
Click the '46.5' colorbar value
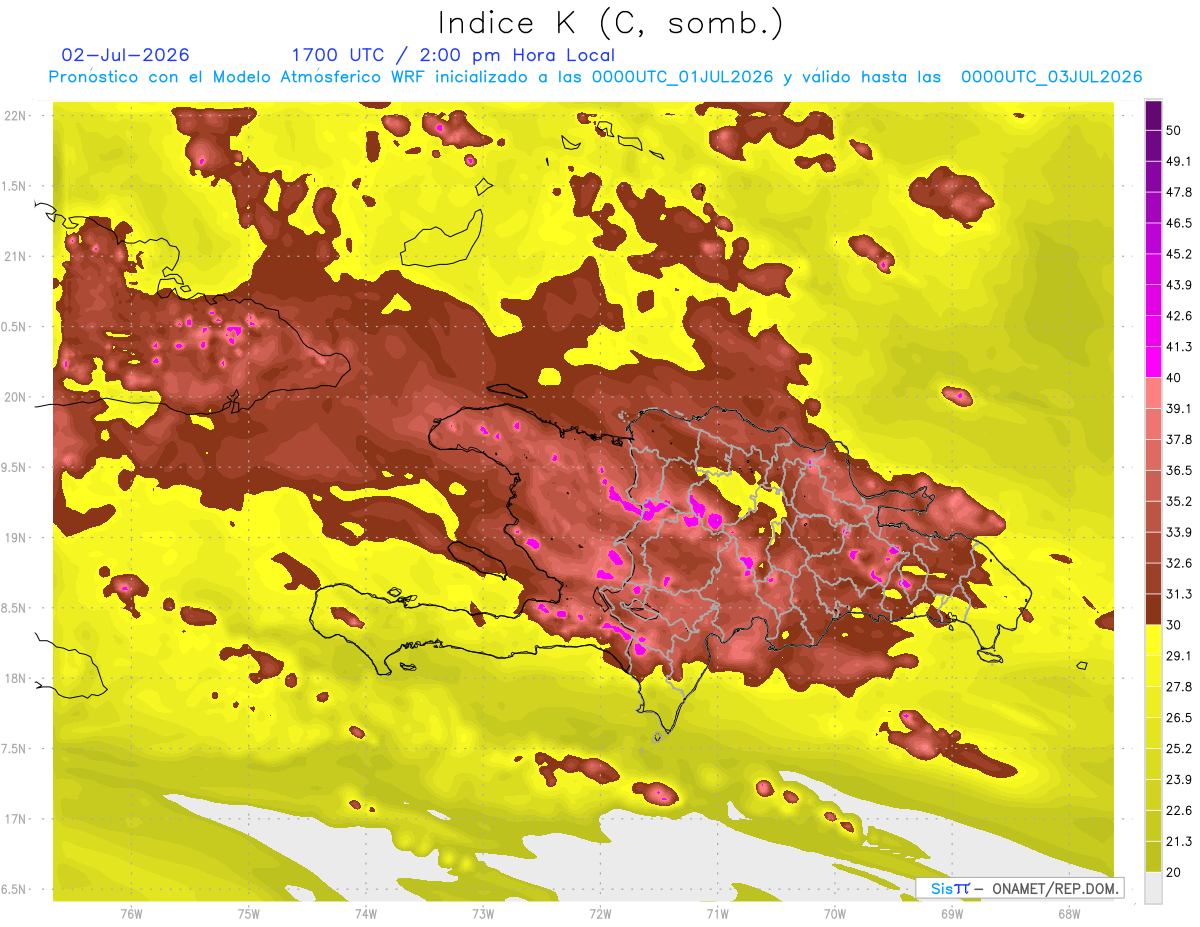[x=1179, y=223]
